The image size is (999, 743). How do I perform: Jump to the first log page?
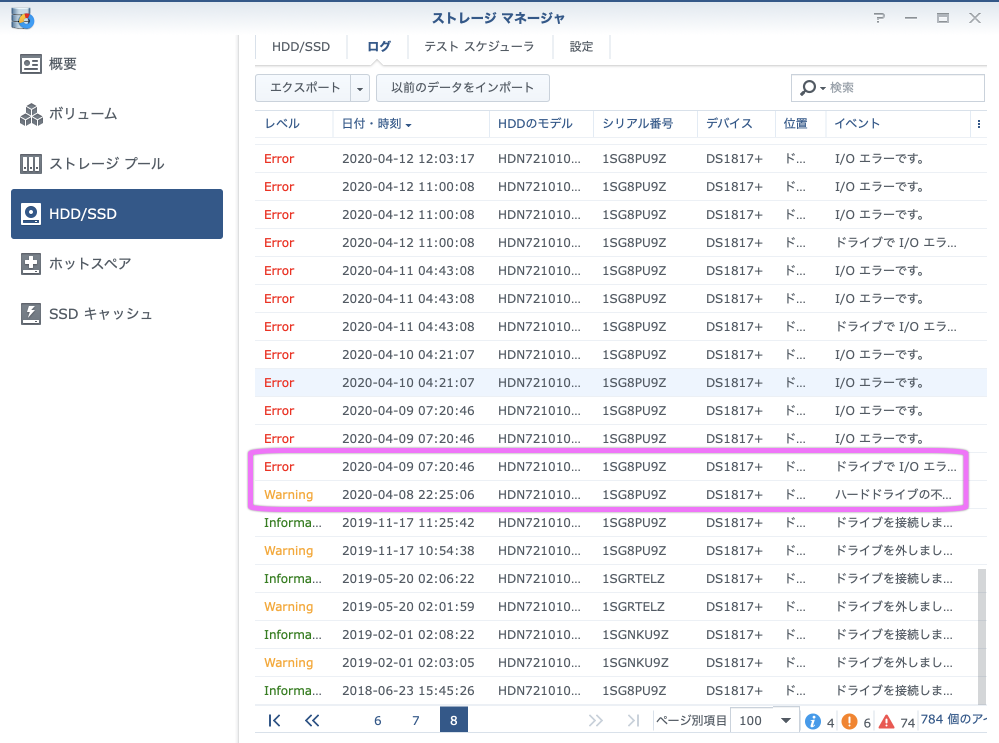pos(274,720)
